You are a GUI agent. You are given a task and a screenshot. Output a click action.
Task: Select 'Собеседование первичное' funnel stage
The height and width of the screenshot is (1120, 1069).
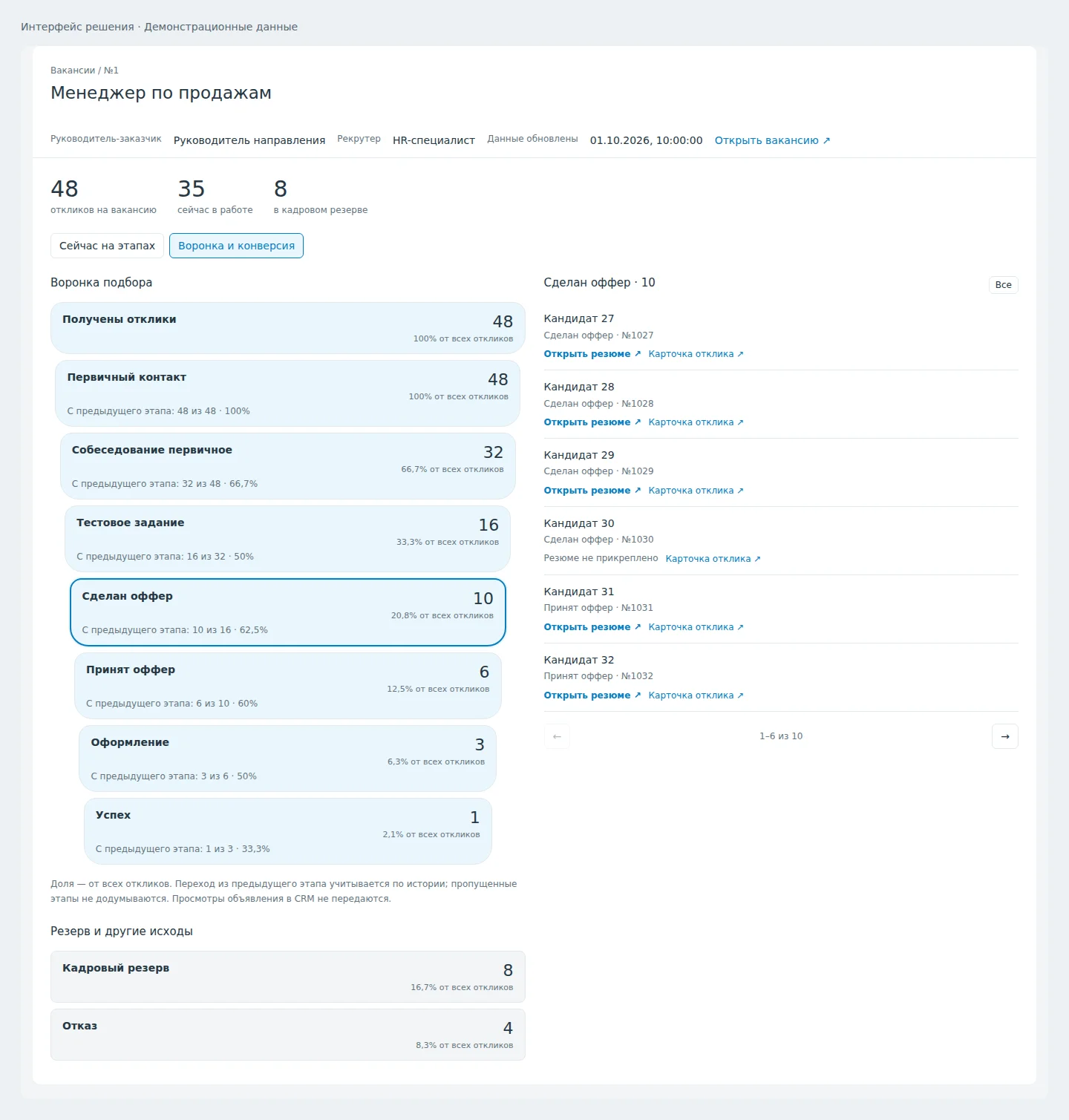click(x=288, y=466)
